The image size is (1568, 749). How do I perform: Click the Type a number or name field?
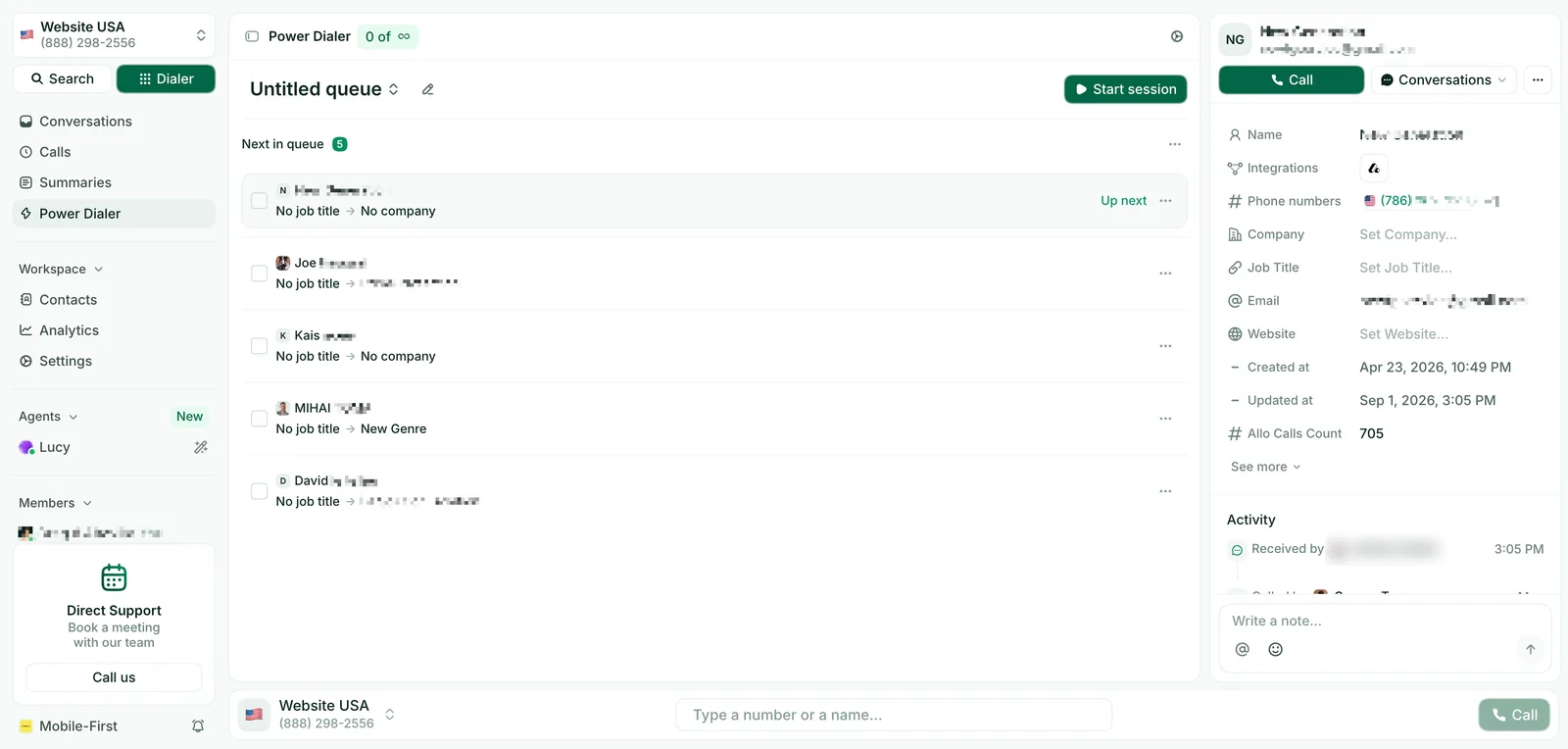click(x=894, y=715)
